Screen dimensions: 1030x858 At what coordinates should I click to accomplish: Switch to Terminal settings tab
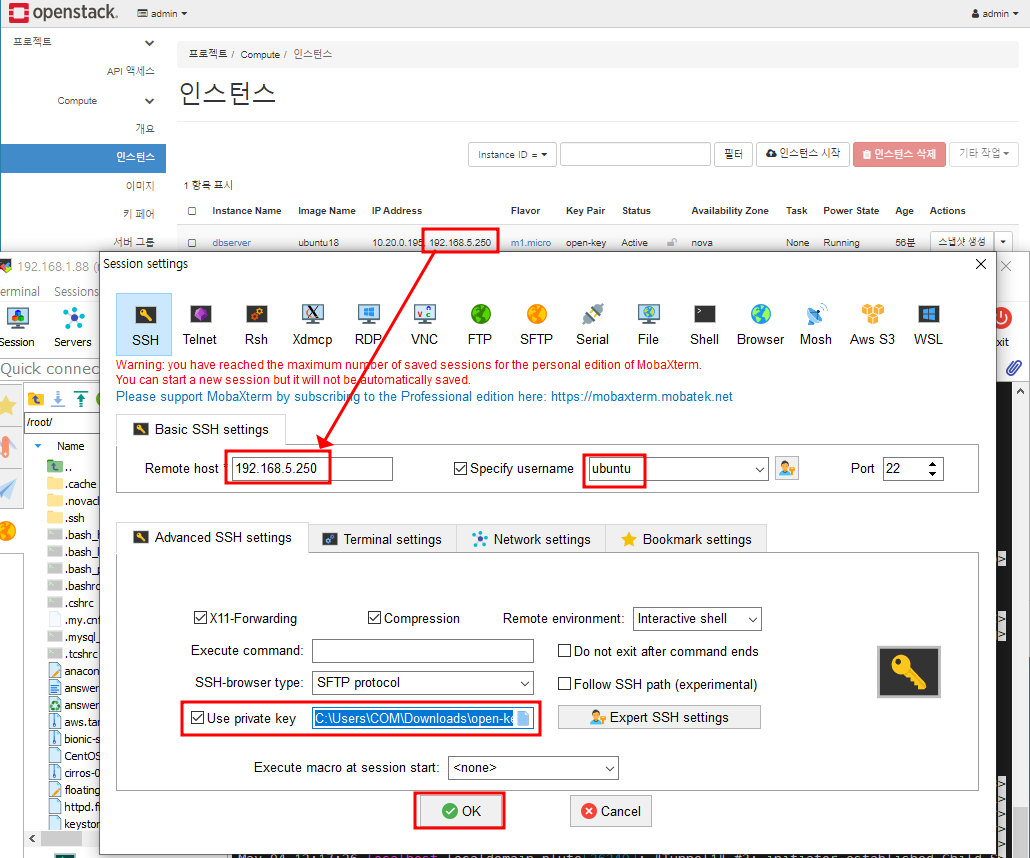click(382, 539)
